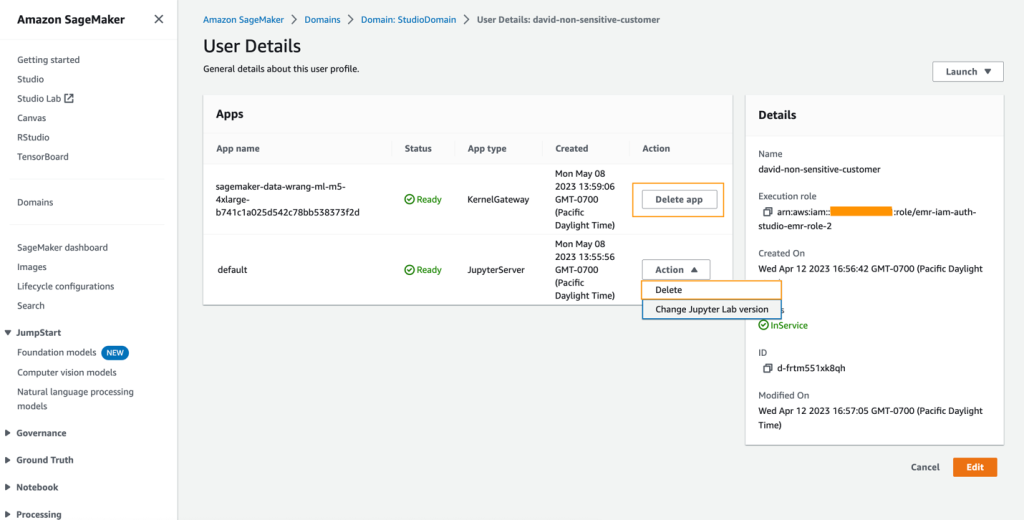Copy the execution role ARN icon

(x=767, y=212)
